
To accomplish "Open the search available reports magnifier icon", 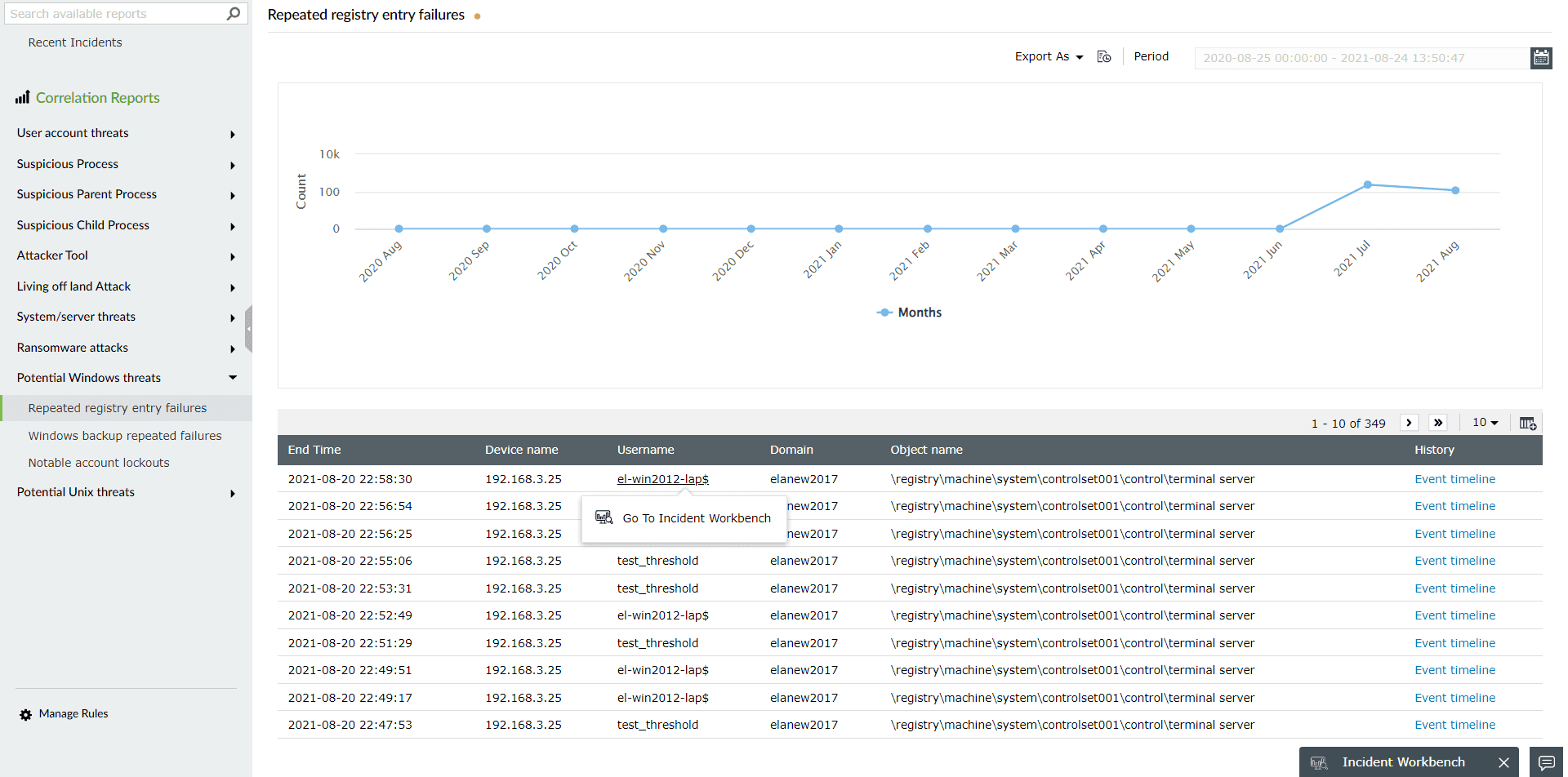I will 234,13.
